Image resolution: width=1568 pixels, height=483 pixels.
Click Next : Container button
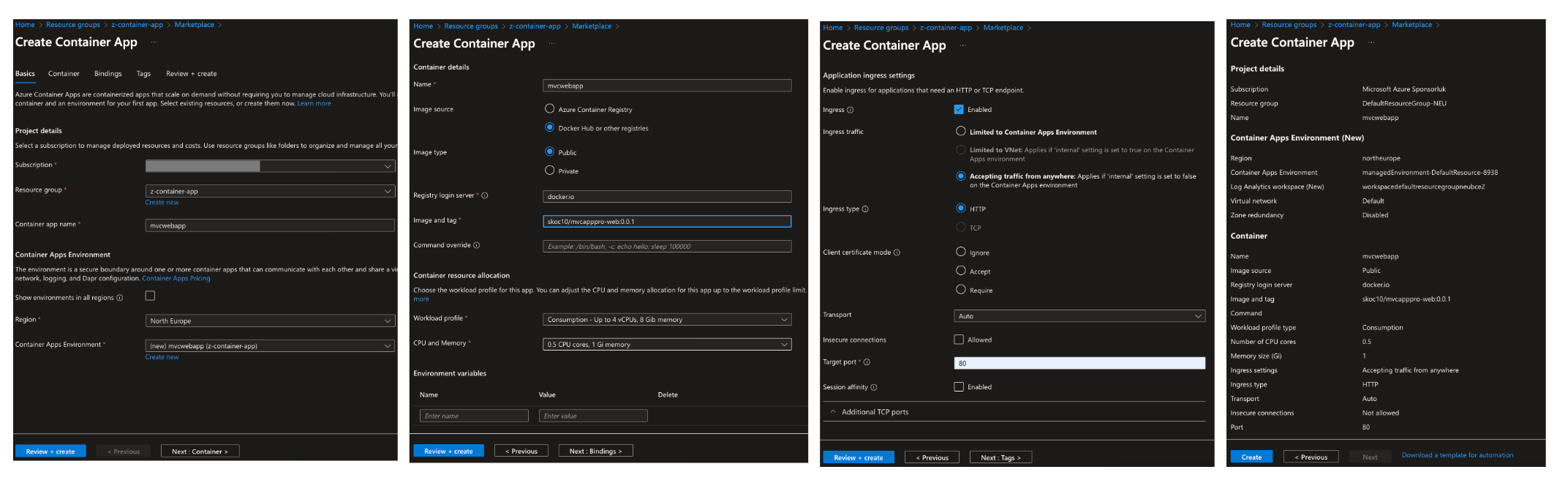(x=200, y=452)
